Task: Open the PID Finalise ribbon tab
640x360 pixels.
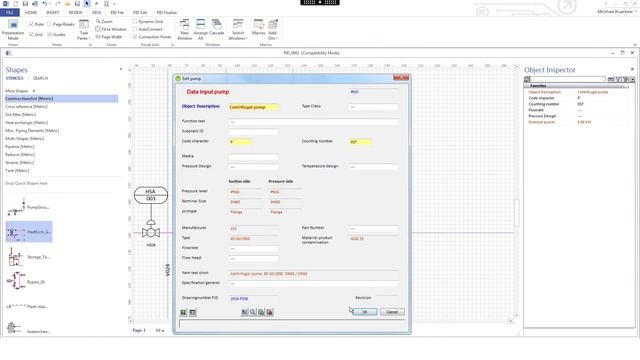Action: tap(167, 13)
